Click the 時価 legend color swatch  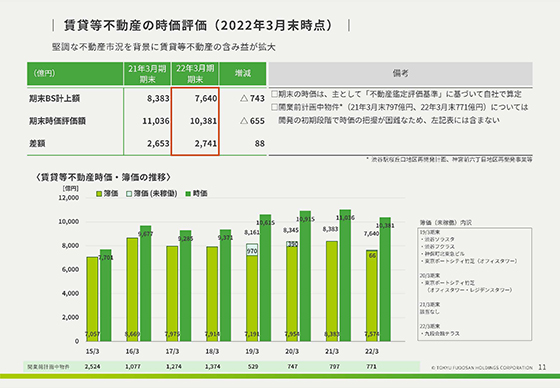click(188, 194)
